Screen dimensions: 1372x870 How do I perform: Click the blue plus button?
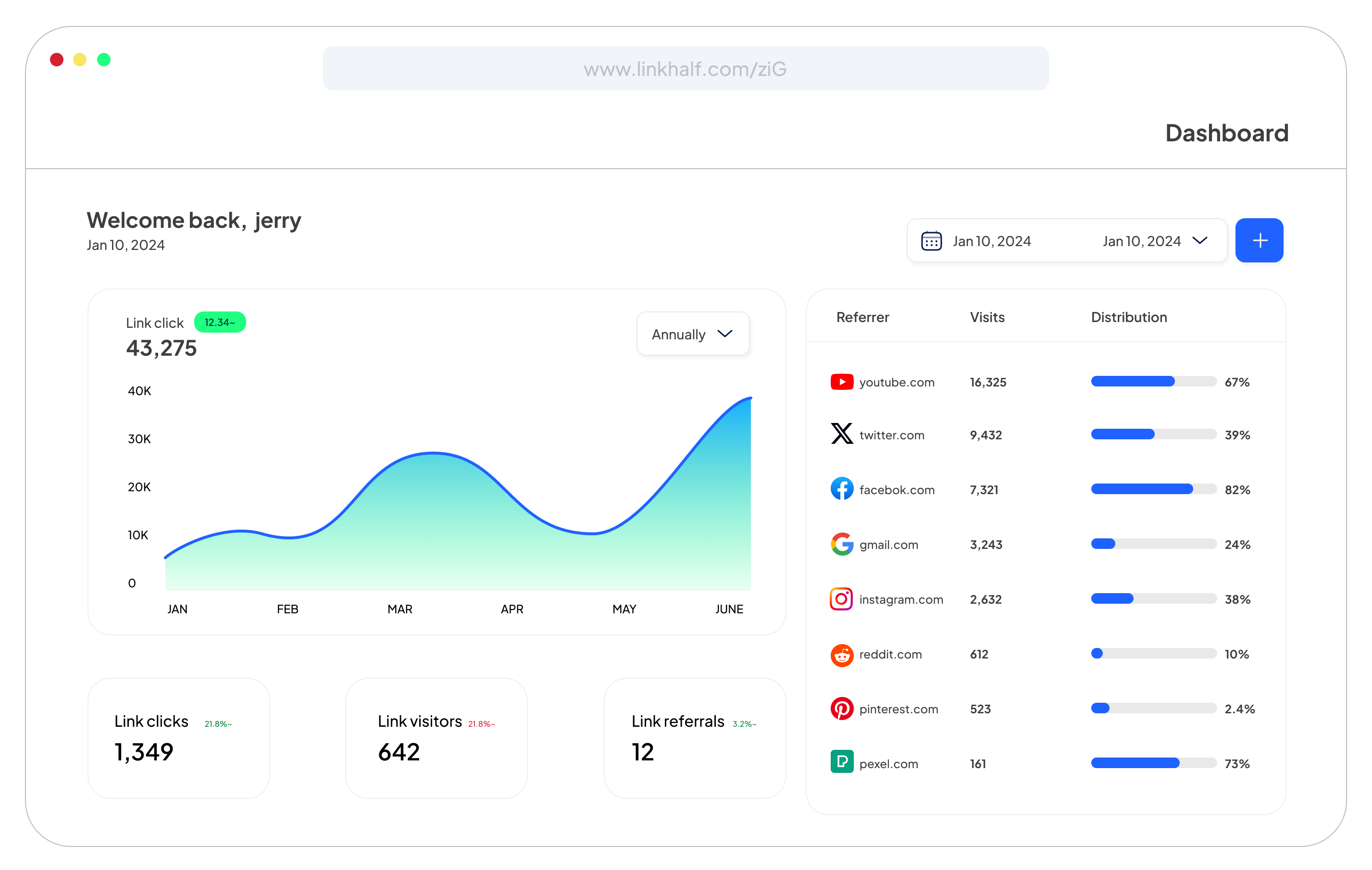(1259, 240)
